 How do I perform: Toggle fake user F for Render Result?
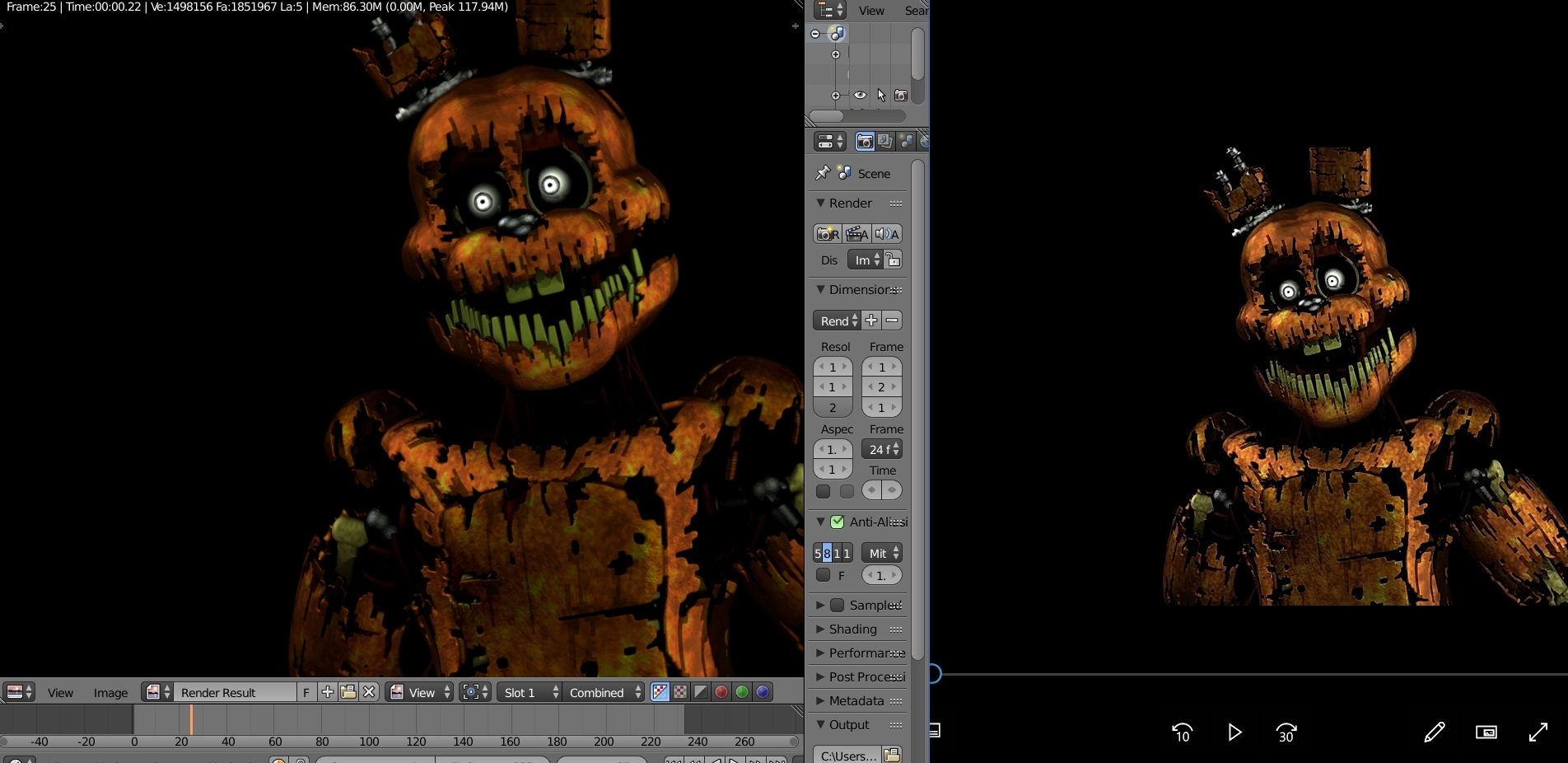click(x=306, y=692)
